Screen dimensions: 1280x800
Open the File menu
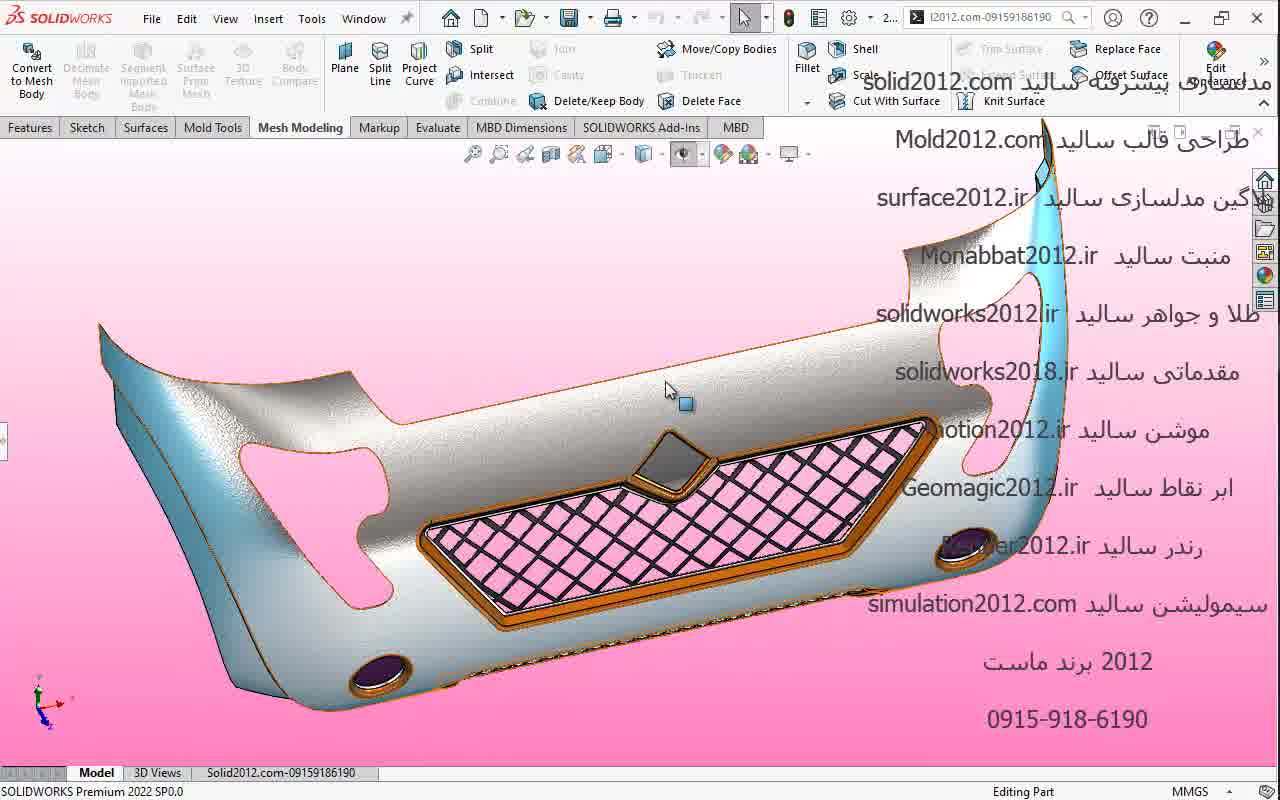(x=152, y=19)
